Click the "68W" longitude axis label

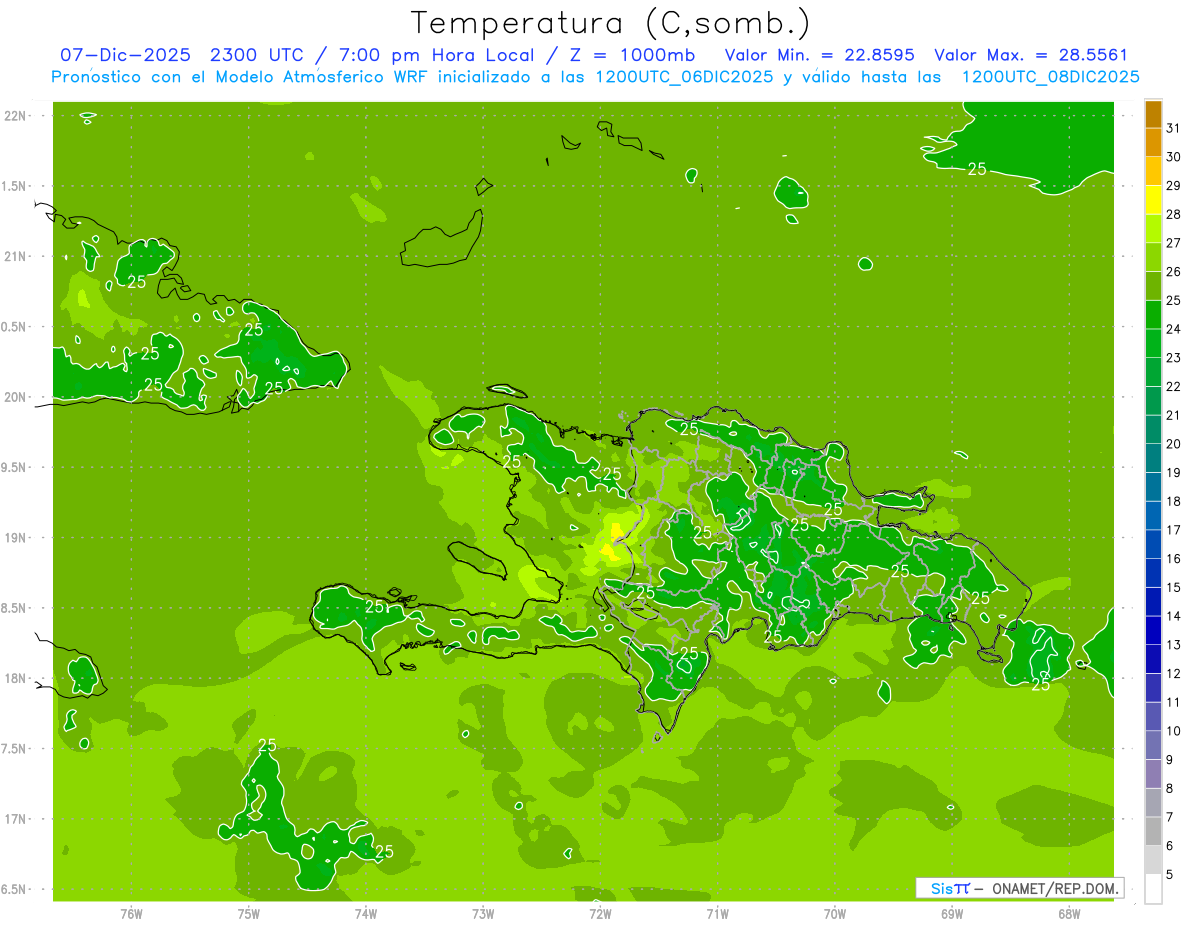(x=1069, y=913)
